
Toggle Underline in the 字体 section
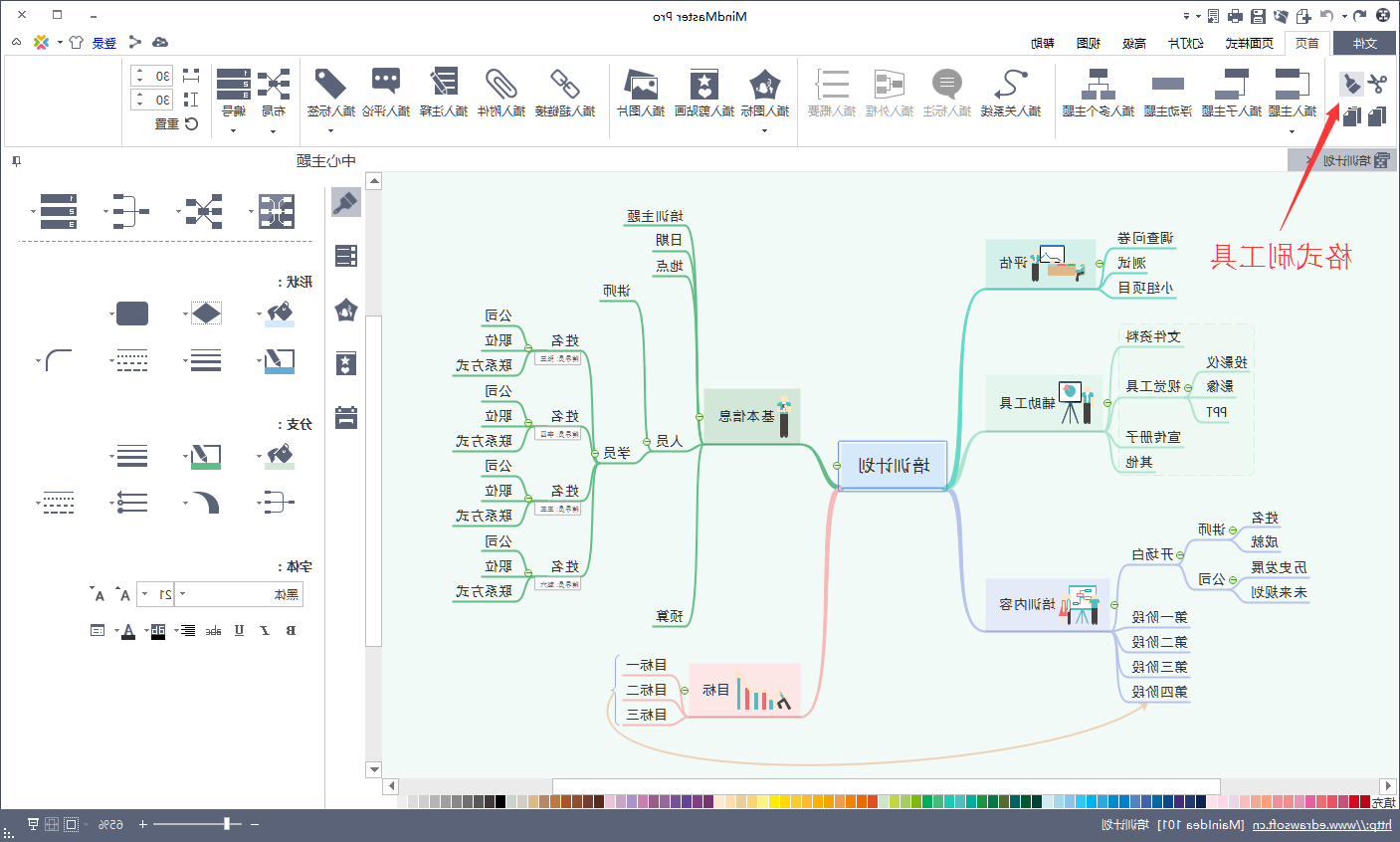click(239, 630)
